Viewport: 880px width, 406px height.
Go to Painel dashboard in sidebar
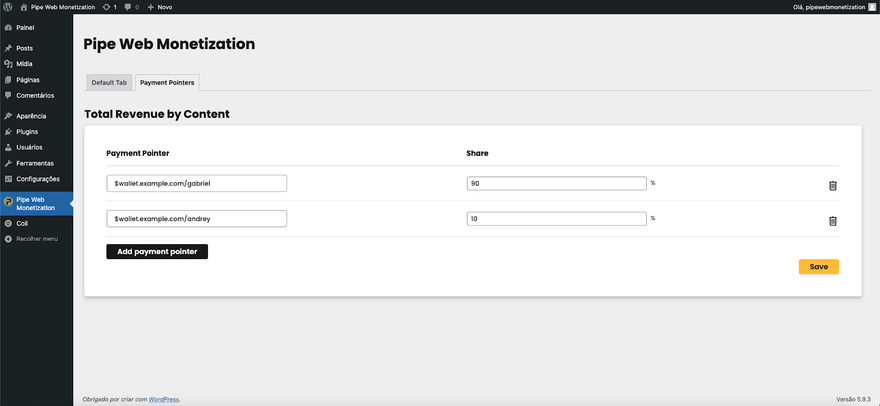(25, 28)
